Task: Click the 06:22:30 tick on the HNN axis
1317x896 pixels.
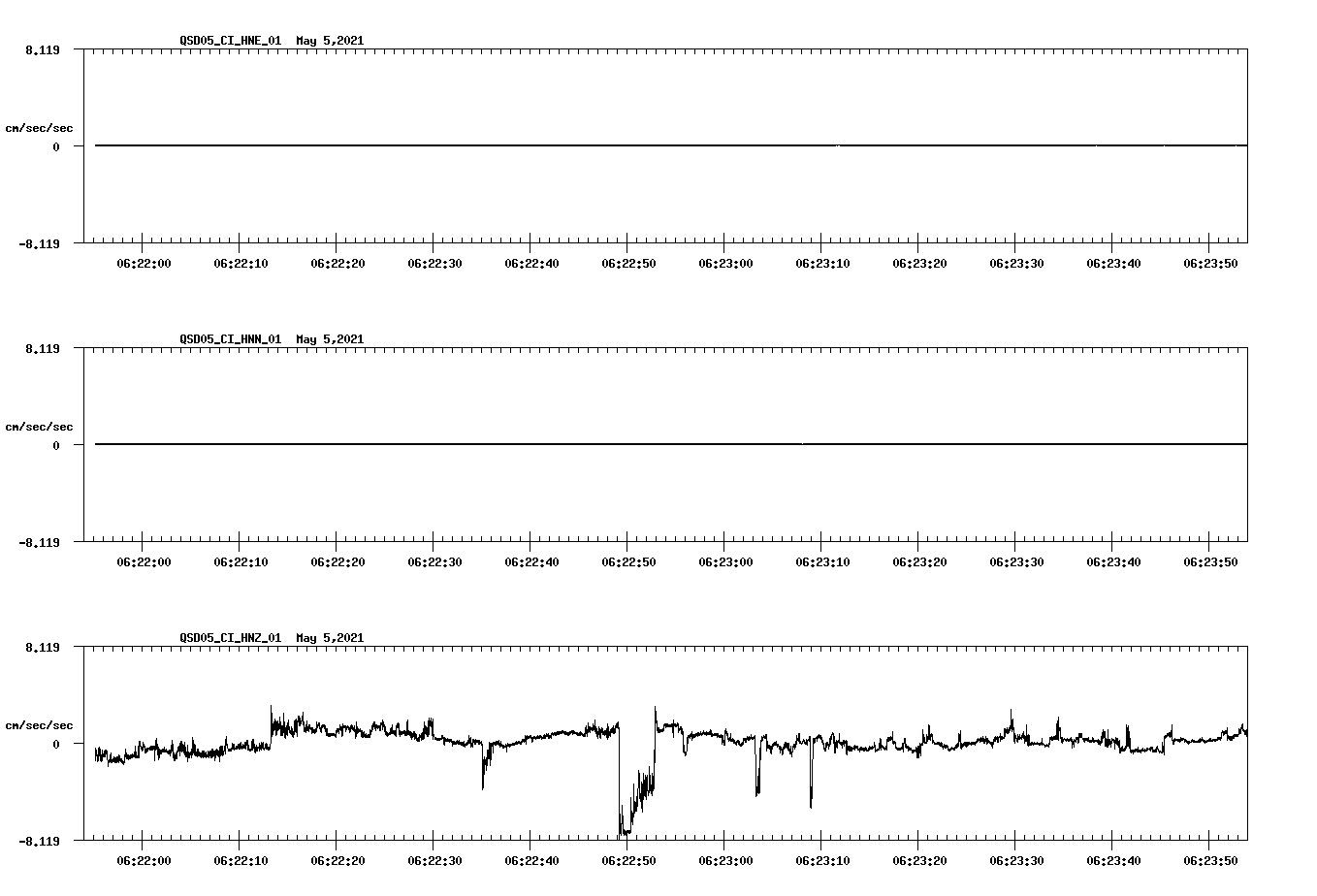Action: [x=434, y=560]
